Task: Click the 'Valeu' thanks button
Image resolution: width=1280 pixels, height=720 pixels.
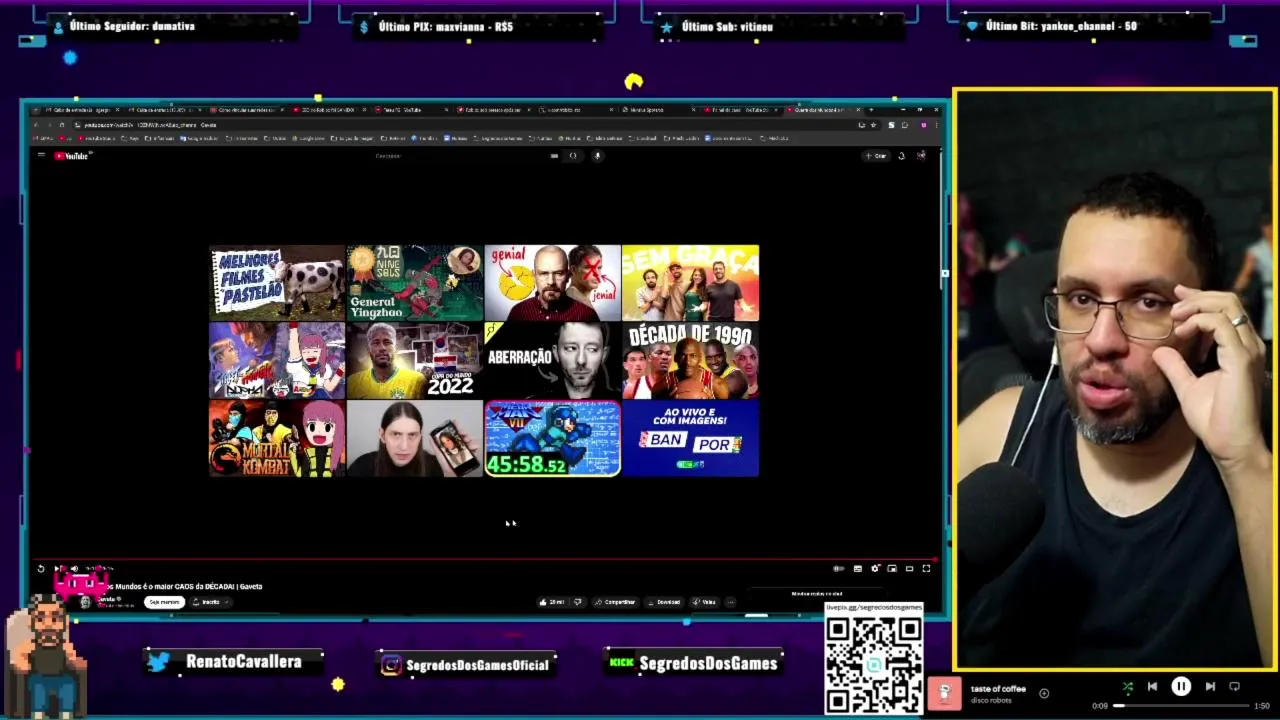Action: (704, 602)
